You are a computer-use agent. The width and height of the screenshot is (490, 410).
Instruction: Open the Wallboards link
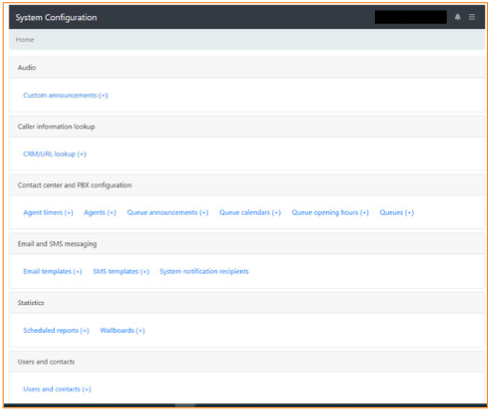(122, 331)
